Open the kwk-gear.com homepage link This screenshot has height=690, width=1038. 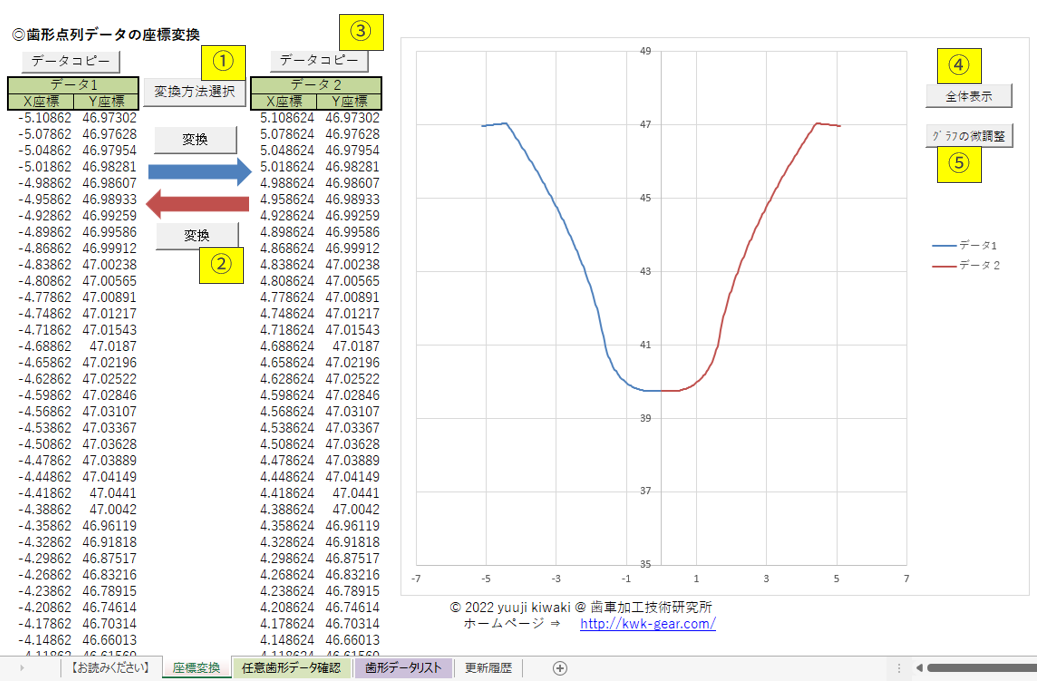[647, 624]
